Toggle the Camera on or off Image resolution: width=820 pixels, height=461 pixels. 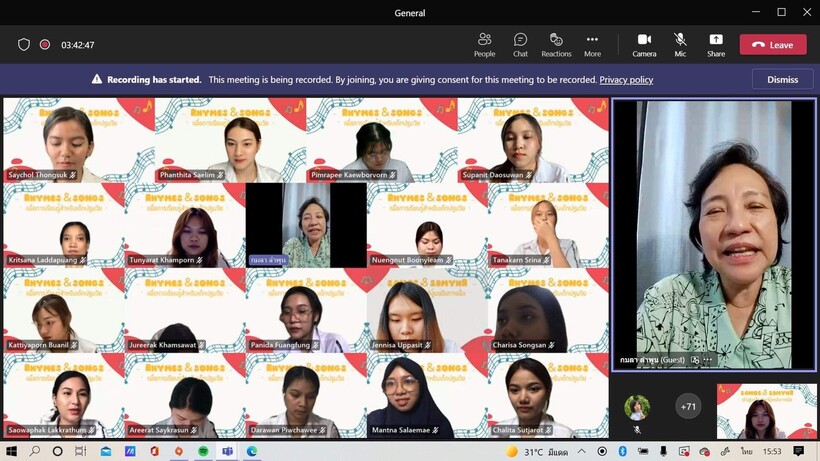point(644,44)
